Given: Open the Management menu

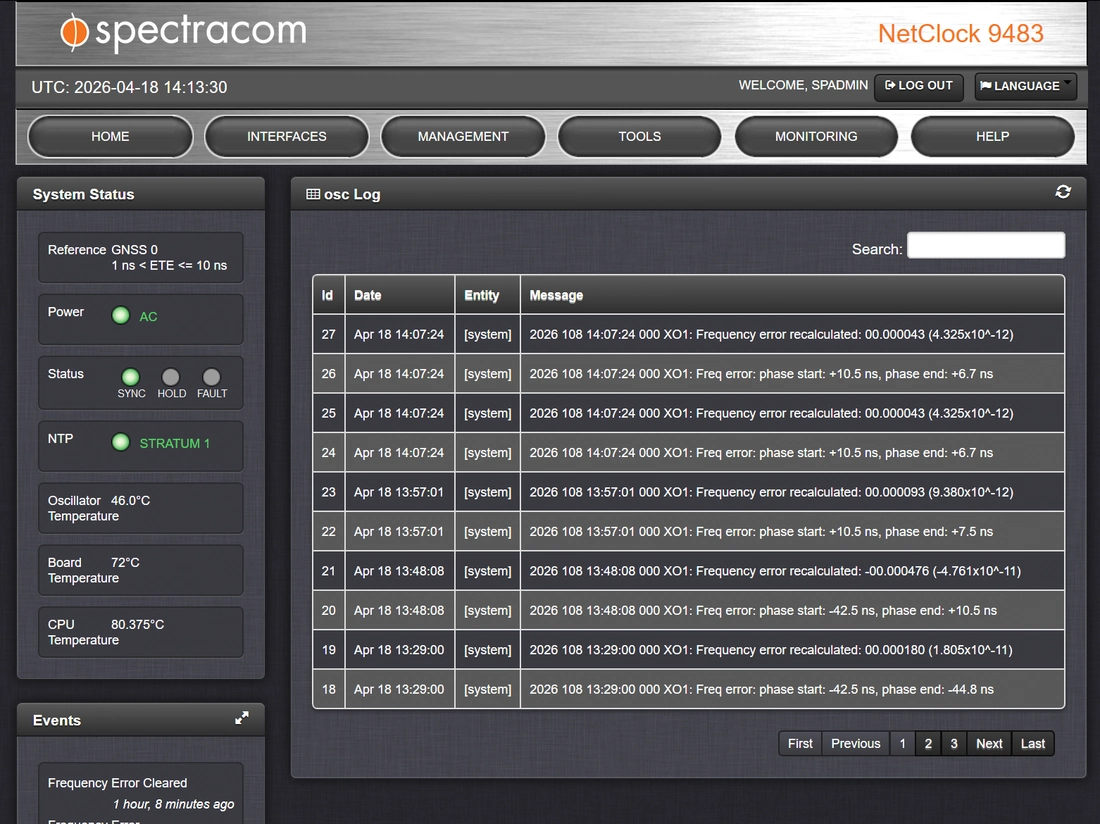Looking at the screenshot, I should [463, 136].
